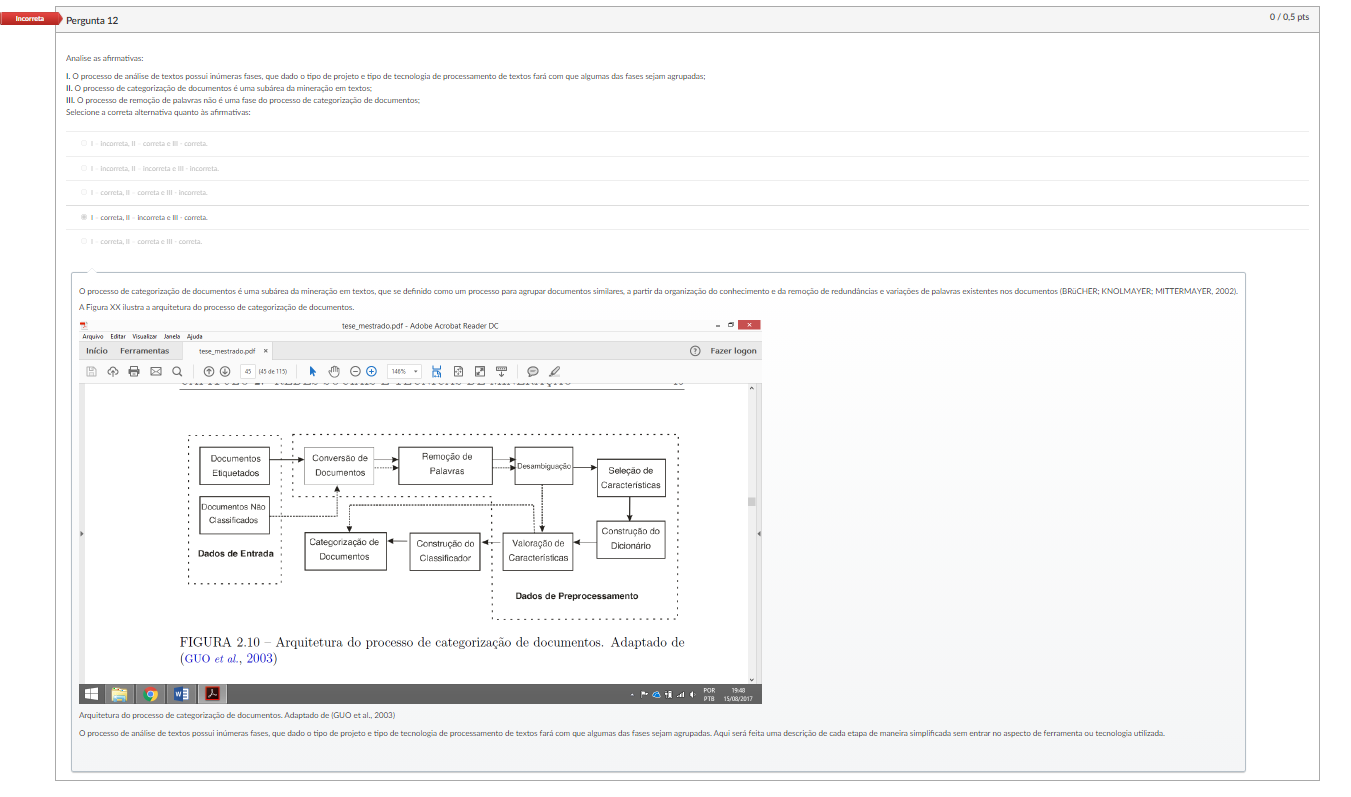Select option I incorreta, II correta, III correta
The height and width of the screenshot is (797, 1351).
84,144
